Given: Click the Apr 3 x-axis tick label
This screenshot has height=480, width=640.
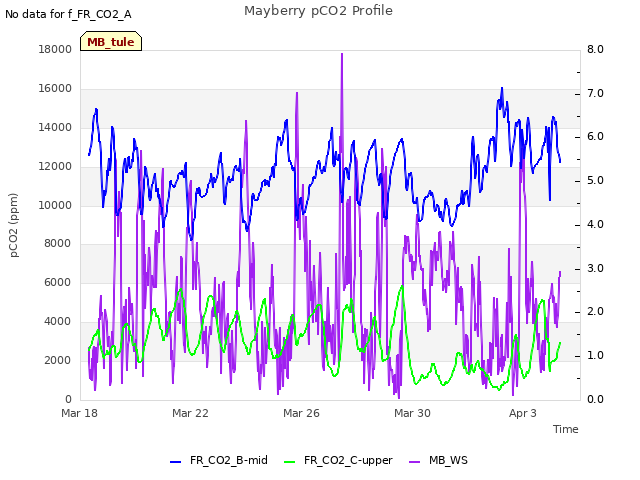Looking at the screenshot, I should pyautogui.click(x=523, y=413).
